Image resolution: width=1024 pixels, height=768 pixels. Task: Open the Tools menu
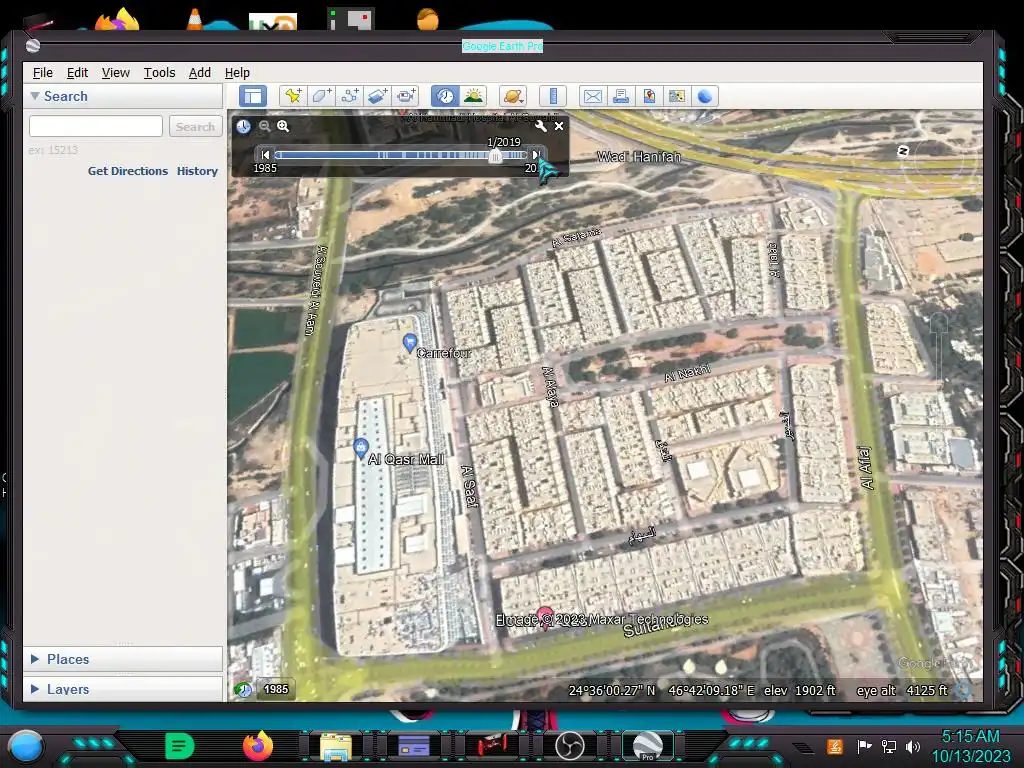(159, 72)
